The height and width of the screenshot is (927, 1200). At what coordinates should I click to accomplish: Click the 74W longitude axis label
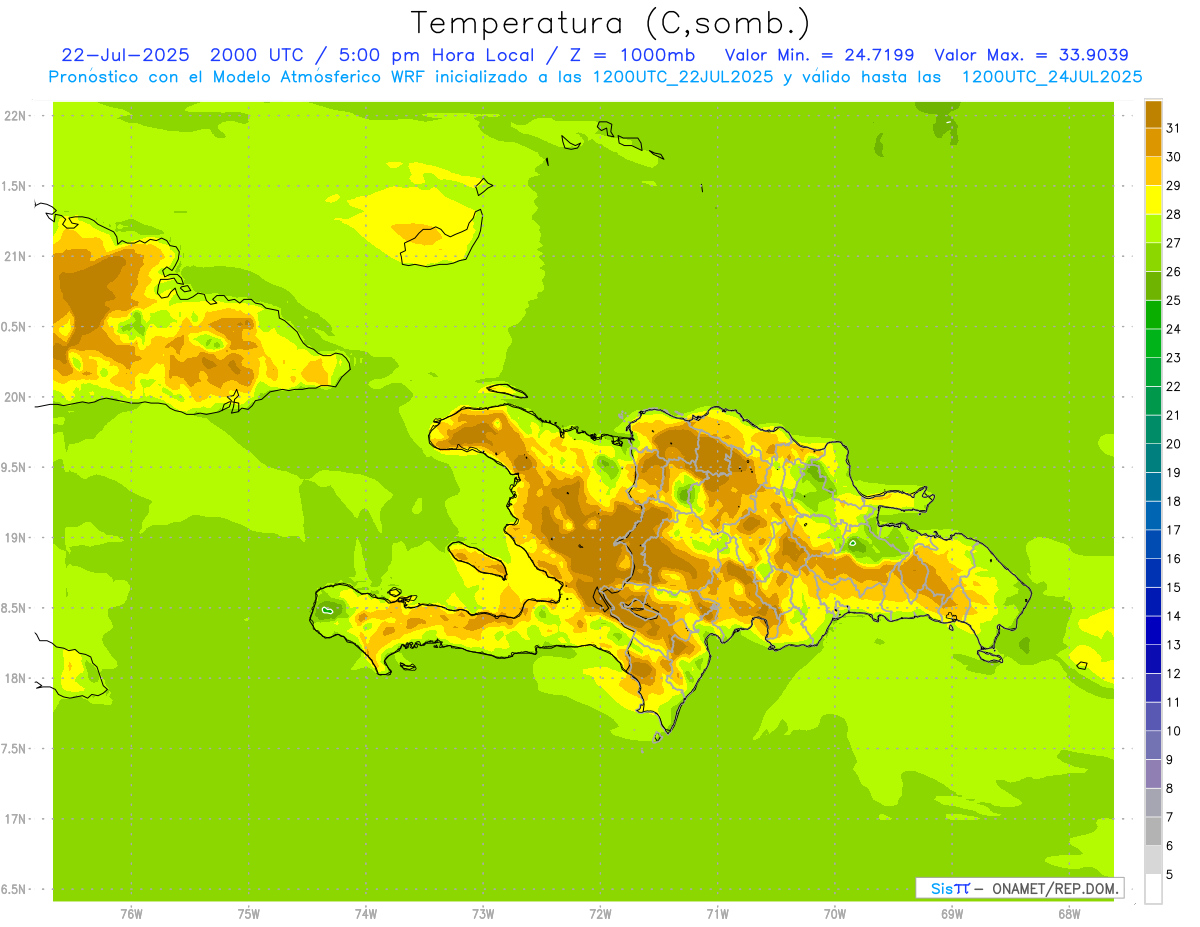[x=366, y=914]
